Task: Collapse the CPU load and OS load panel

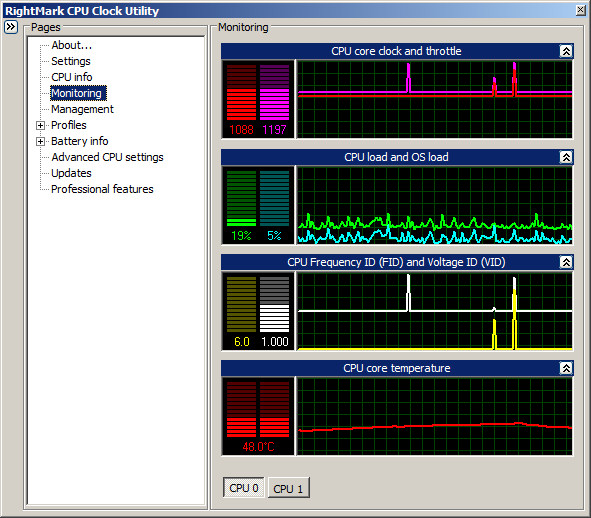Action: click(x=566, y=157)
